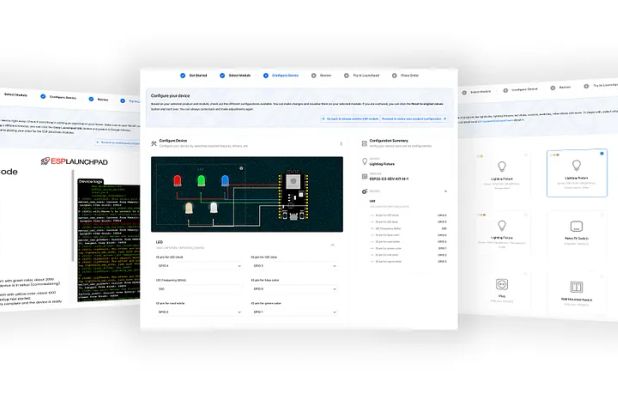Select the first Lighting Fixture card radio
The image size is (618, 394).
tap(526, 155)
